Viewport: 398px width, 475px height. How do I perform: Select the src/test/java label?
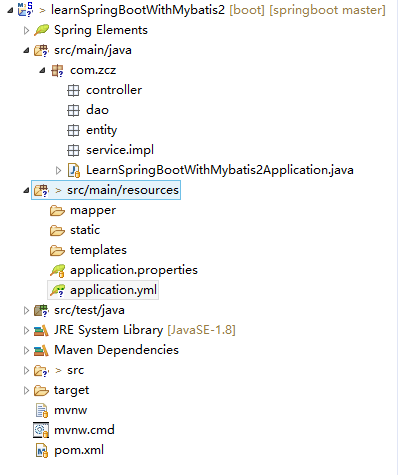tap(89, 310)
